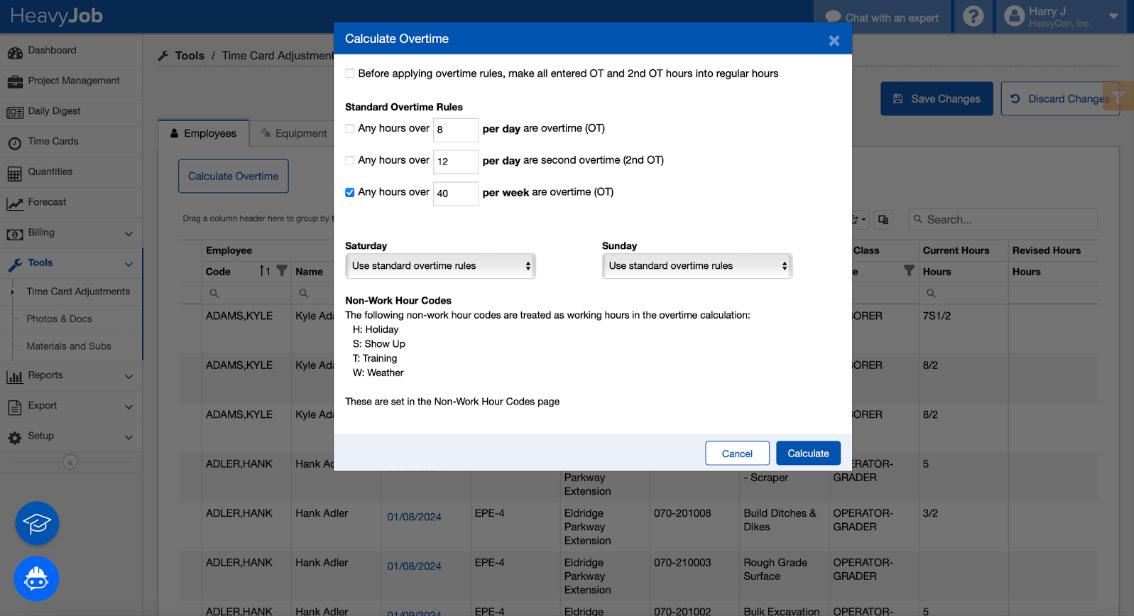Open Quantities grid icon
Screen dimensions: 1134x616
point(14,174)
